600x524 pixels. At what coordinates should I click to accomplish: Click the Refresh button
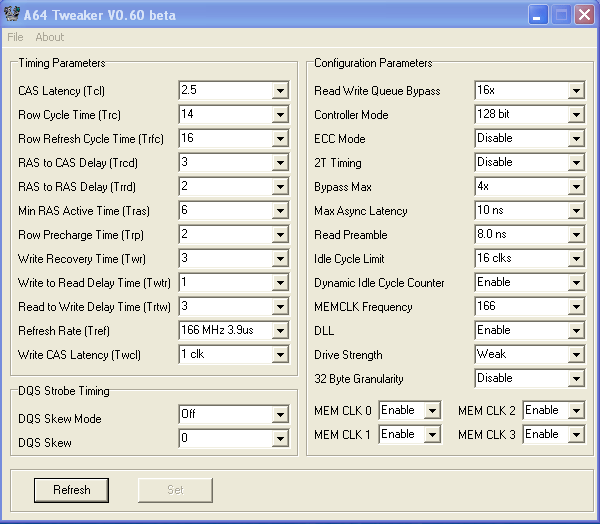71,490
